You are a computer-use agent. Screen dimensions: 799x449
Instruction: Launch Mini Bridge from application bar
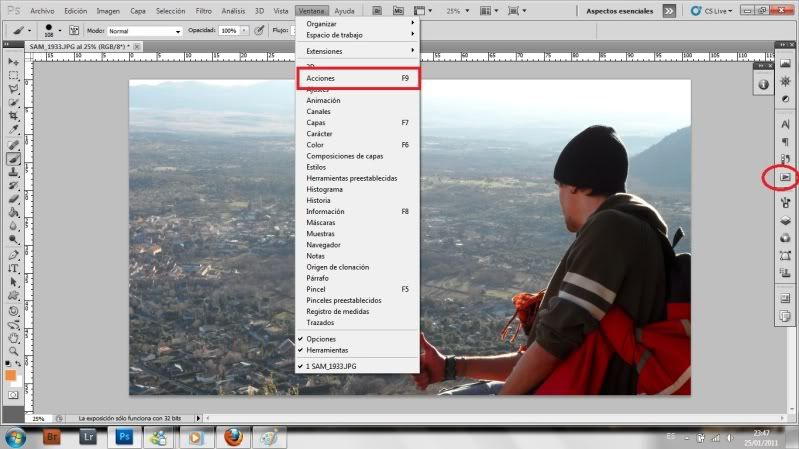[398, 11]
